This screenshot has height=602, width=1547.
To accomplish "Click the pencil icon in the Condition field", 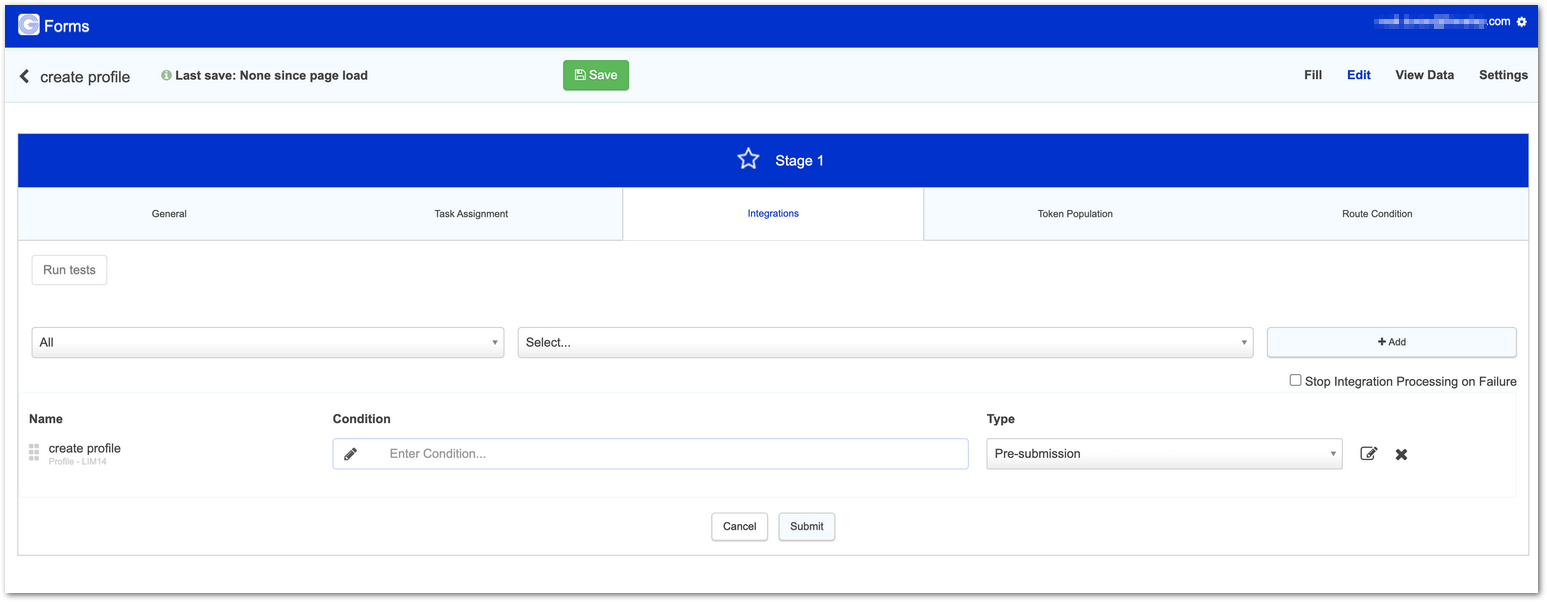I will (350, 454).
